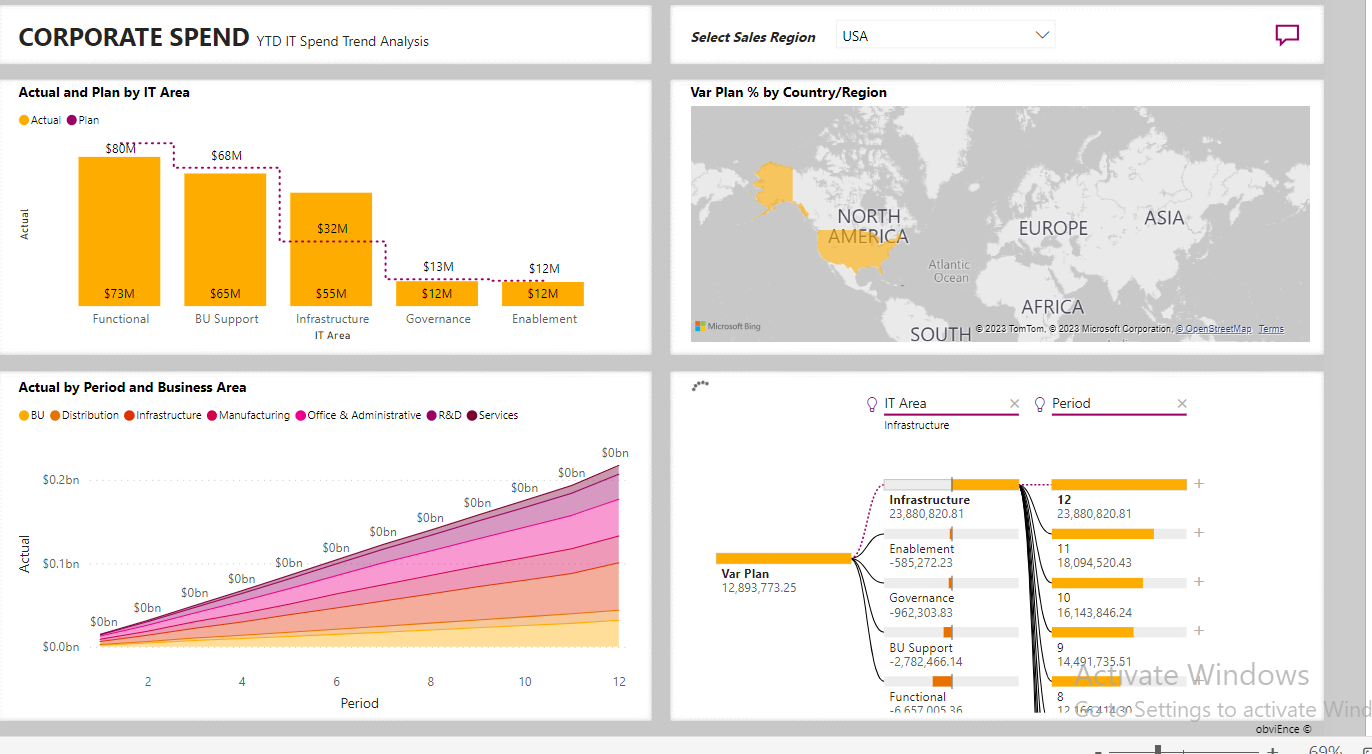Expand Period 10 node with plus icon
The image size is (1372, 754).
tap(1199, 582)
